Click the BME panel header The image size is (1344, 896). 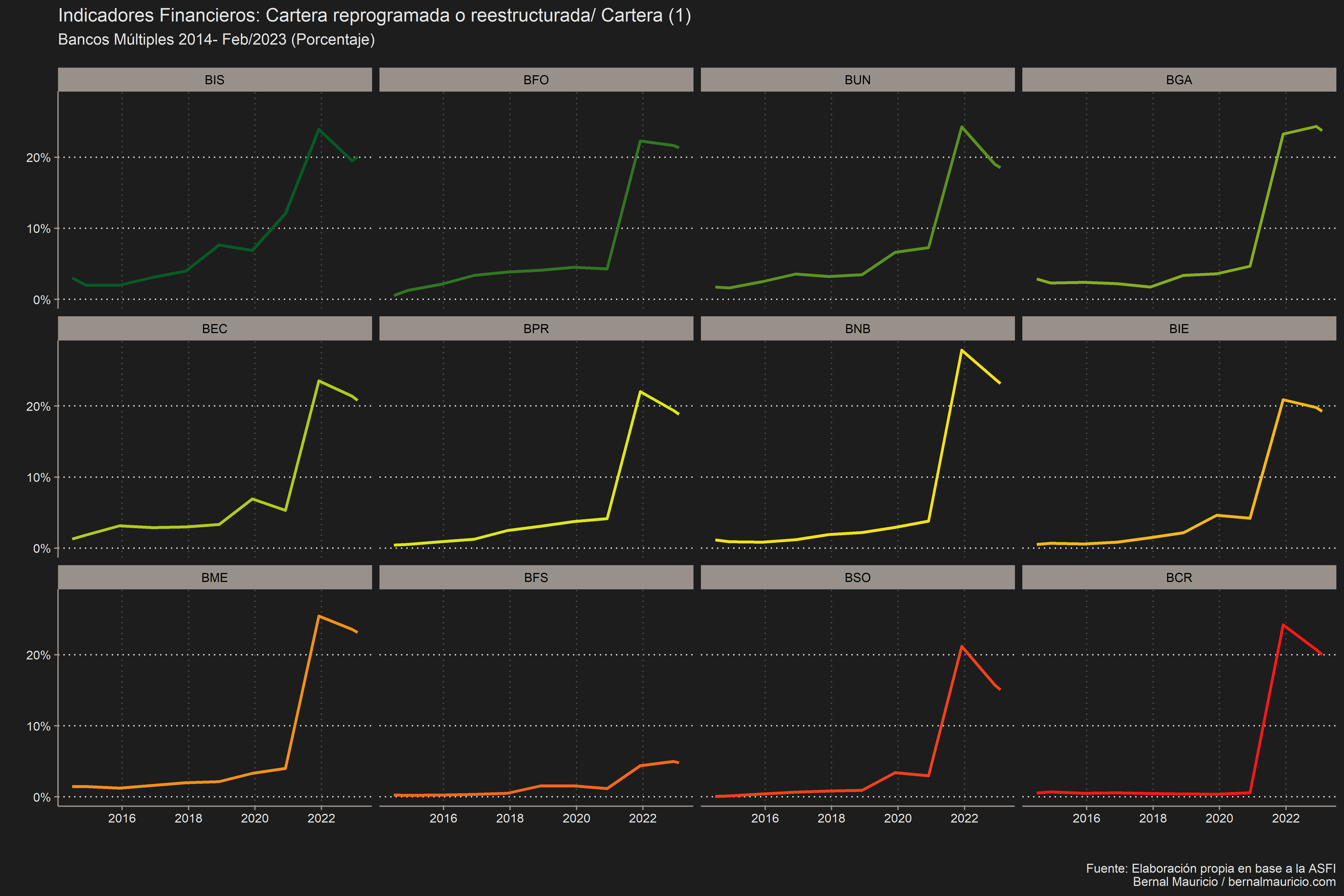coord(215,577)
